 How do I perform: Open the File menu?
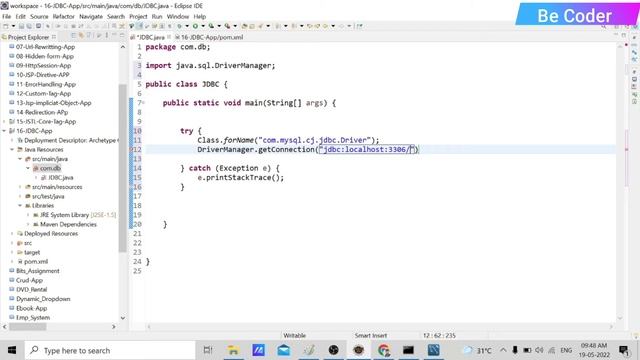pos(7,16)
